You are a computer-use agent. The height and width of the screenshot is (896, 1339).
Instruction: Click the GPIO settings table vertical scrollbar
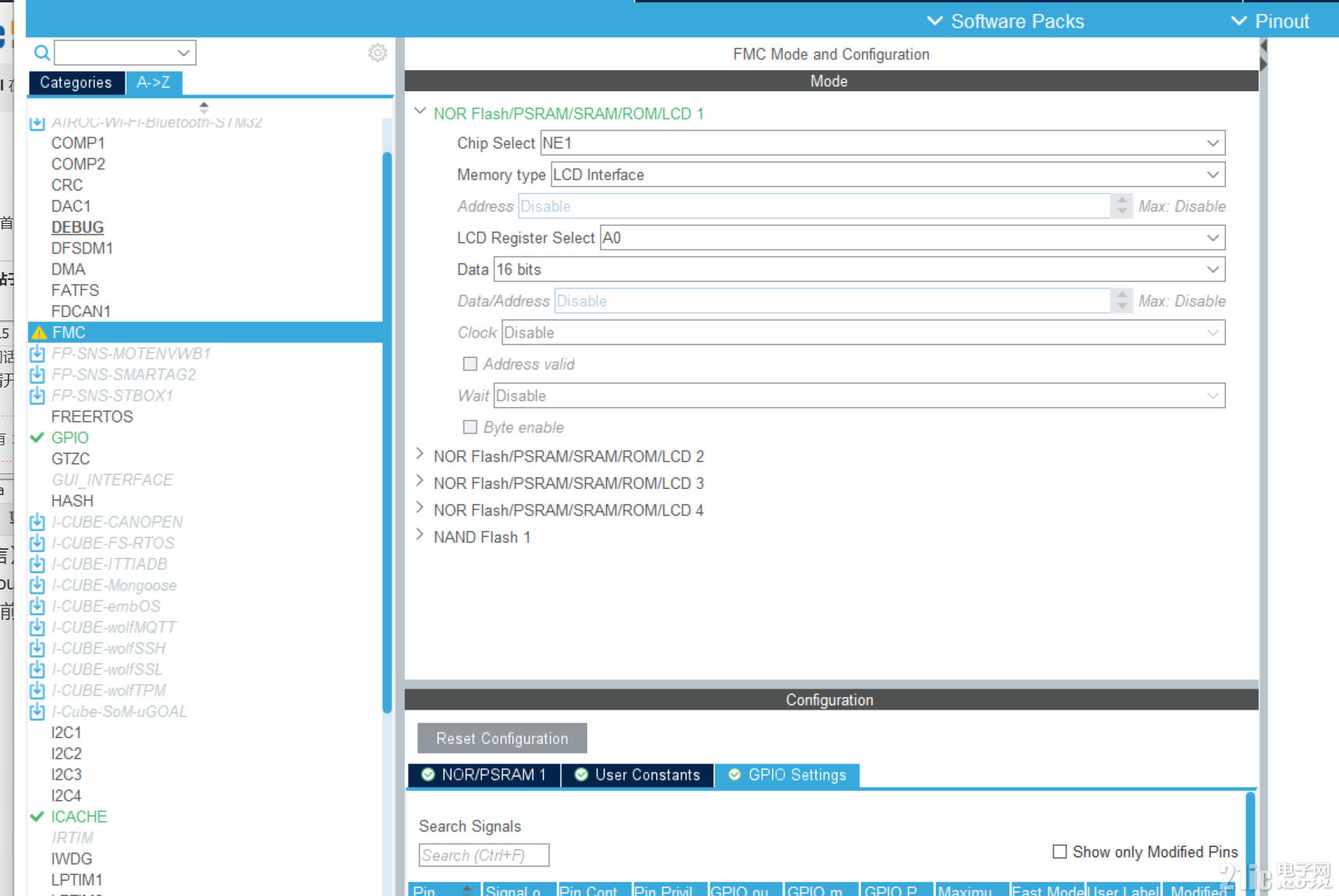[1250, 842]
